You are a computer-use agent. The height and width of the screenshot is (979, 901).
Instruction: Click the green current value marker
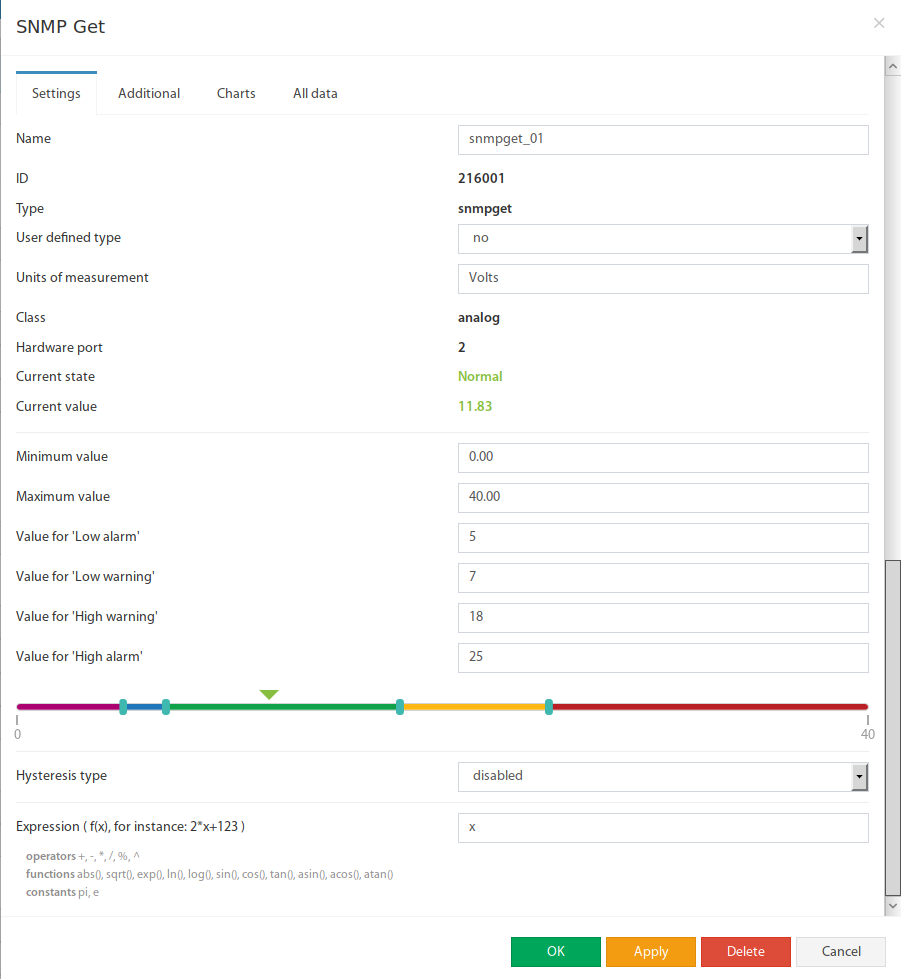coord(269,694)
